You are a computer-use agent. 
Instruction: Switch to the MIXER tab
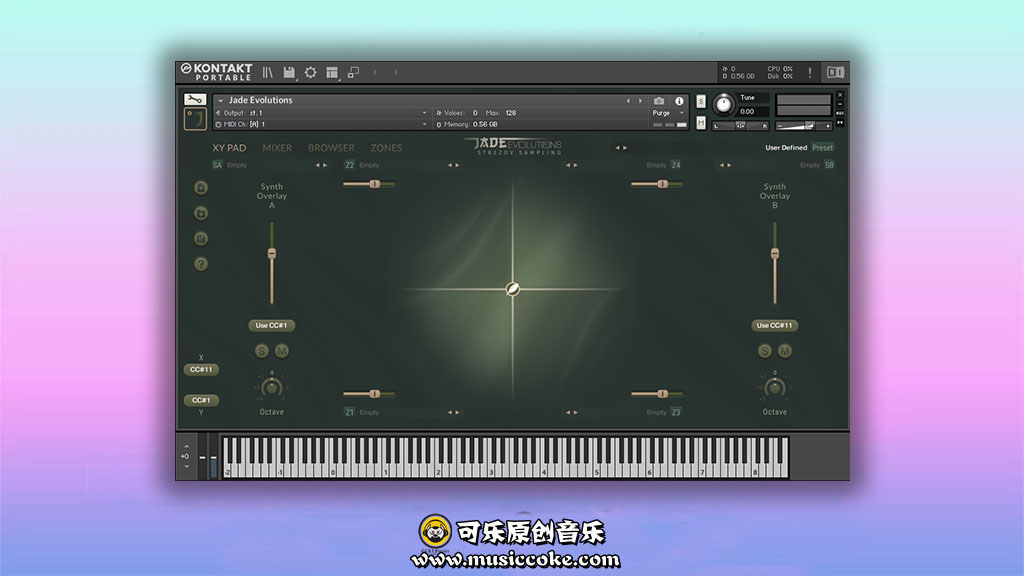pyautogui.click(x=277, y=148)
